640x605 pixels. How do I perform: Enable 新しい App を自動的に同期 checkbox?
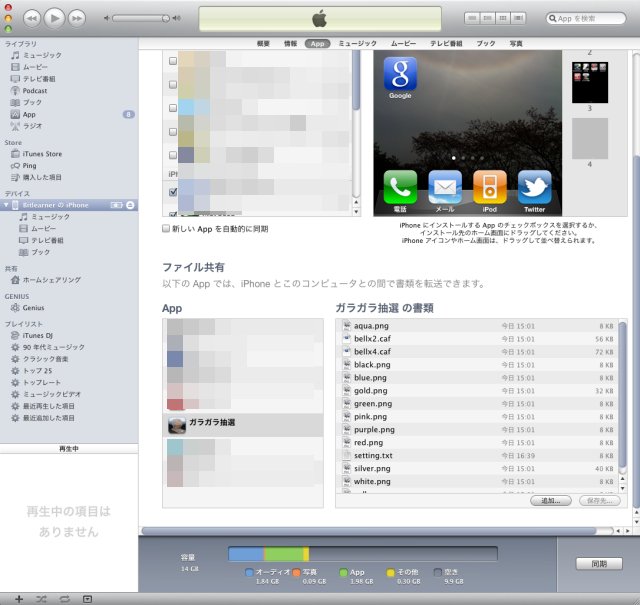click(167, 229)
